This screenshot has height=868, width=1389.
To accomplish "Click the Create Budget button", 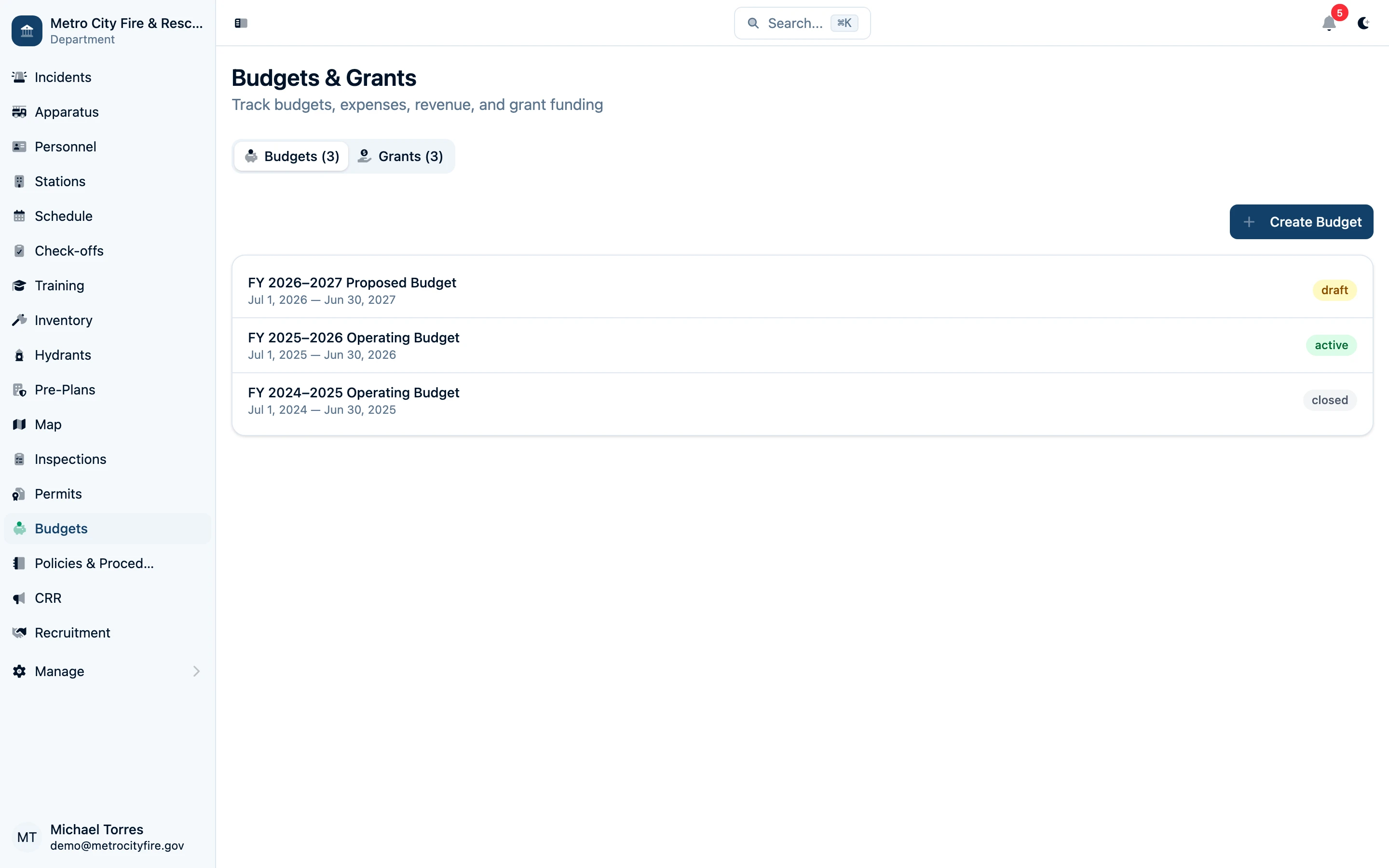I will pyautogui.click(x=1301, y=222).
